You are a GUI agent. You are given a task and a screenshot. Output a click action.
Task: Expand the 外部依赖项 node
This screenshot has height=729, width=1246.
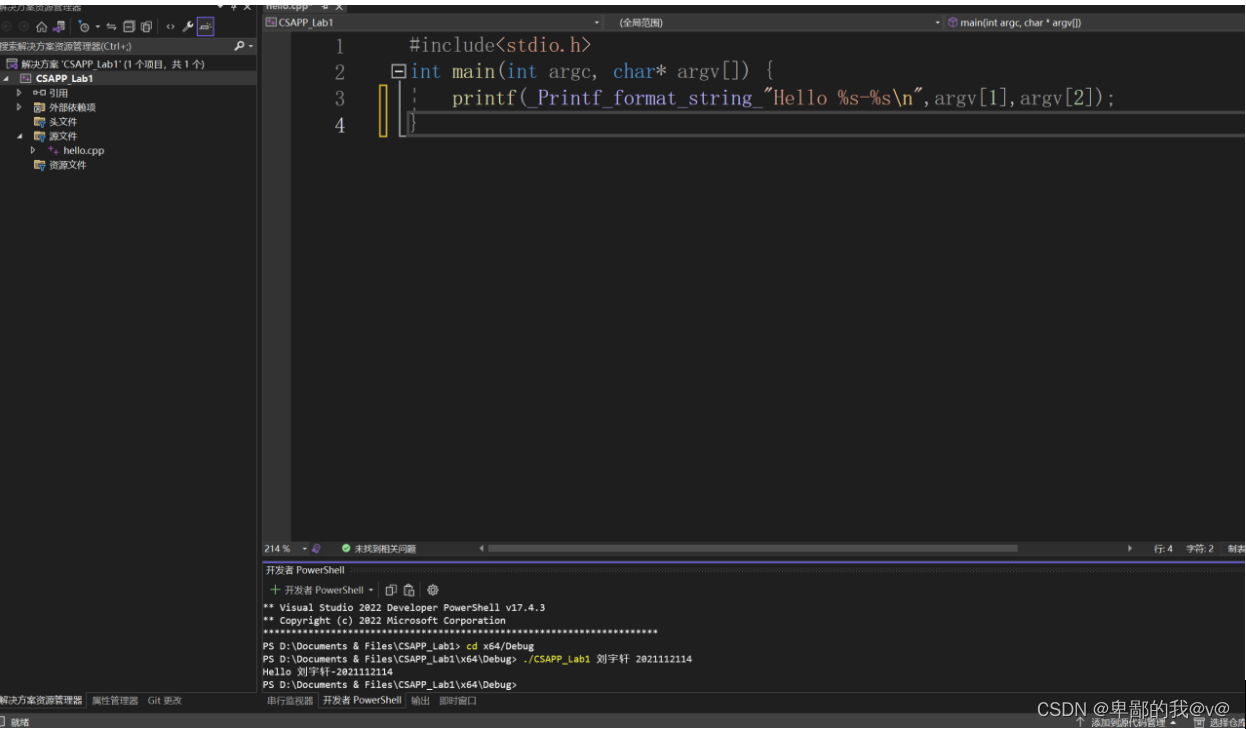(20, 107)
